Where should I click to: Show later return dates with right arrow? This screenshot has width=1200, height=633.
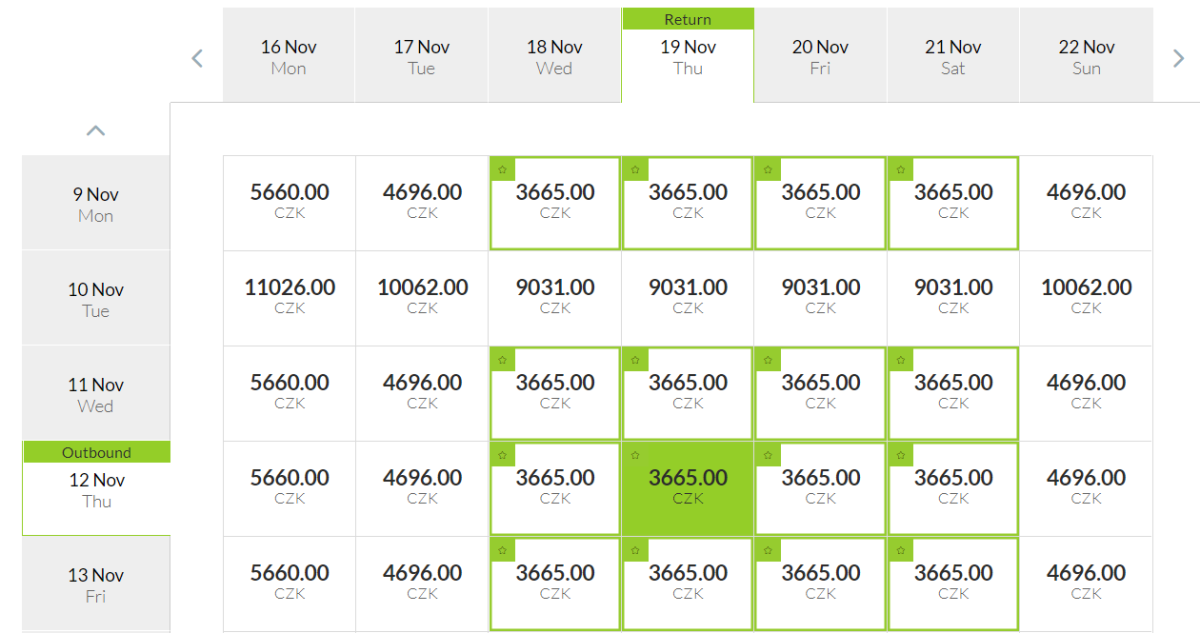[x=1178, y=58]
